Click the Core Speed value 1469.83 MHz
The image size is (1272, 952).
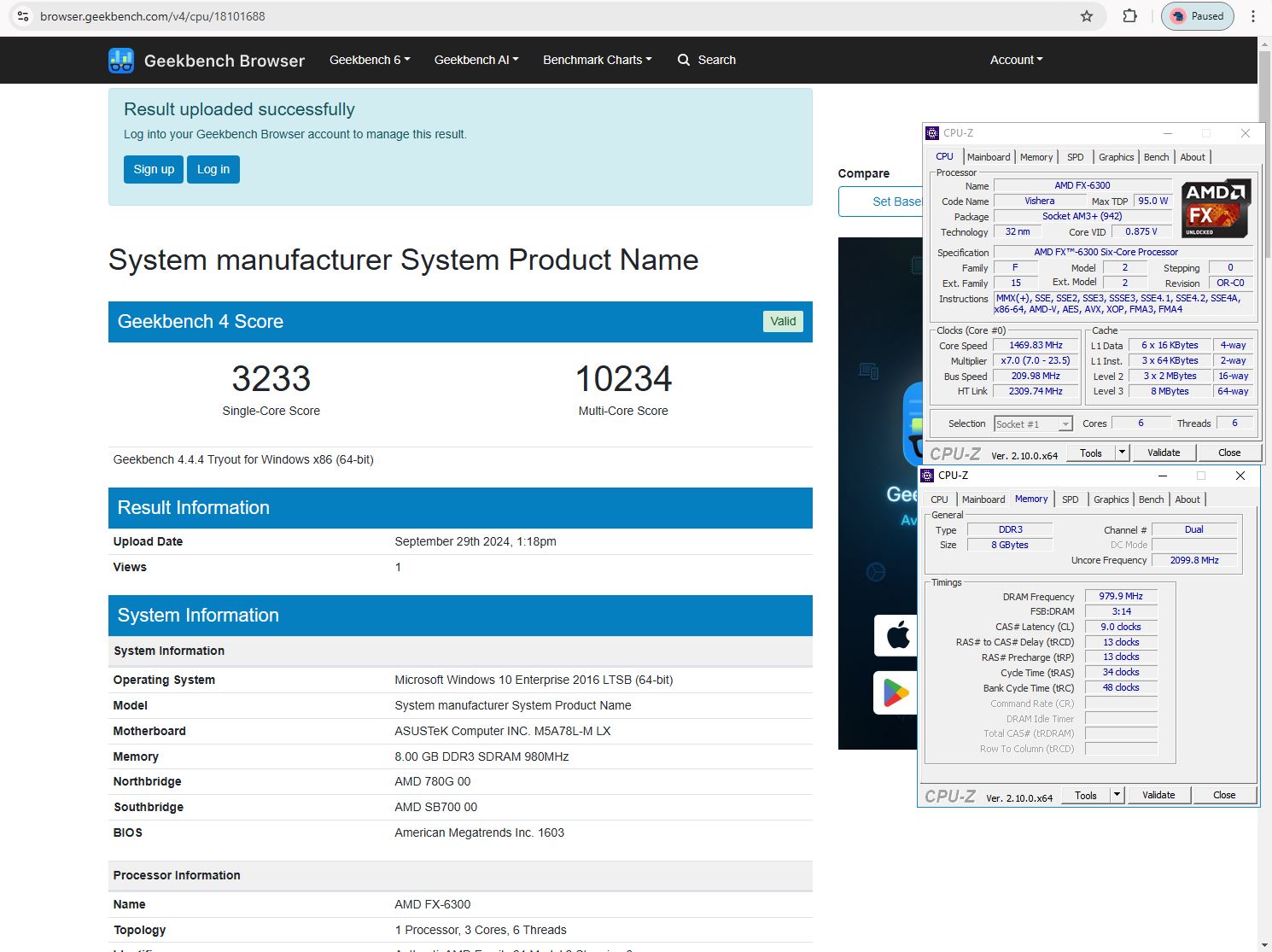1036,346
